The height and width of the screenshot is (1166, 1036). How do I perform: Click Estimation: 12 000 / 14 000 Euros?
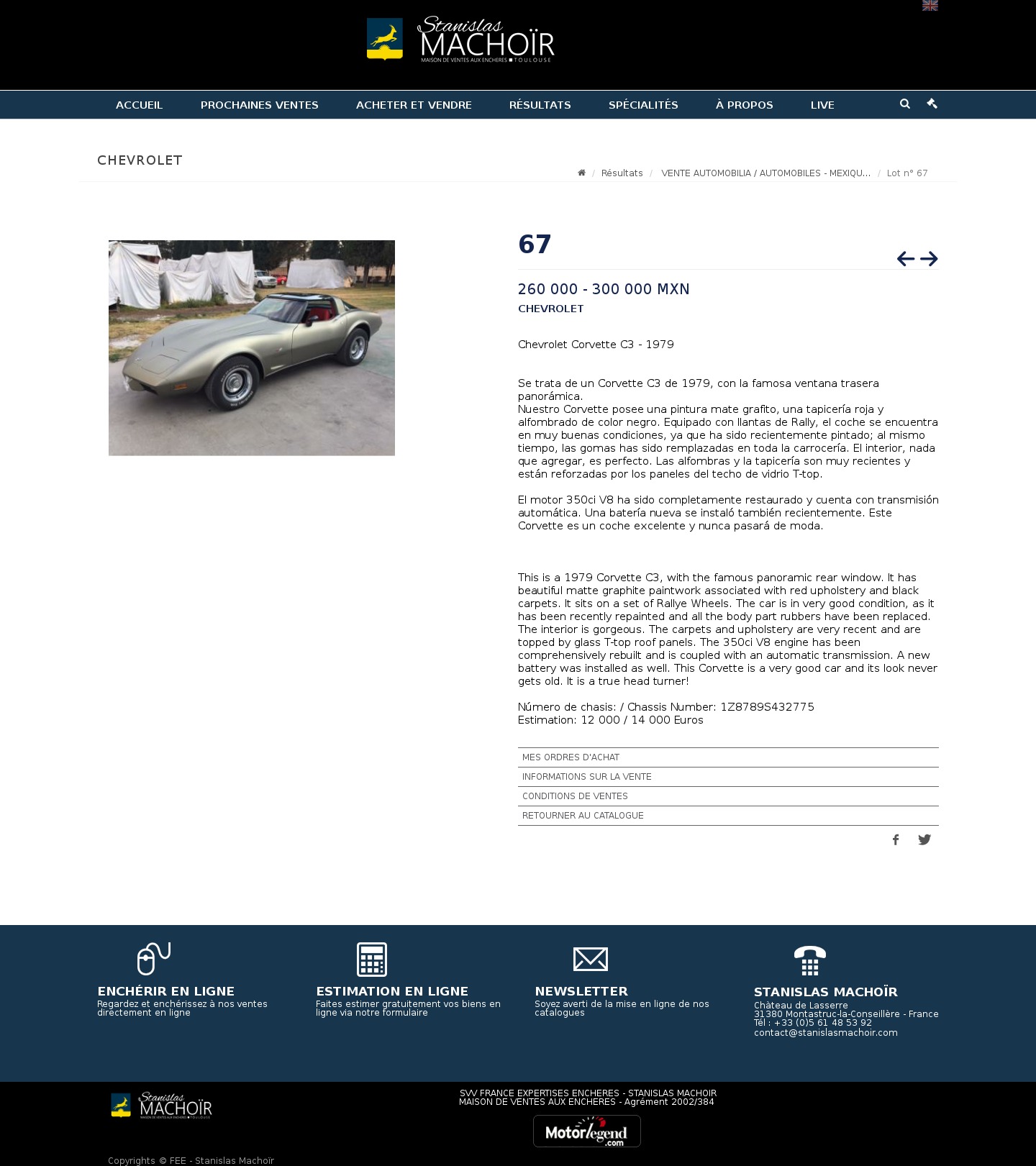(611, 720)
